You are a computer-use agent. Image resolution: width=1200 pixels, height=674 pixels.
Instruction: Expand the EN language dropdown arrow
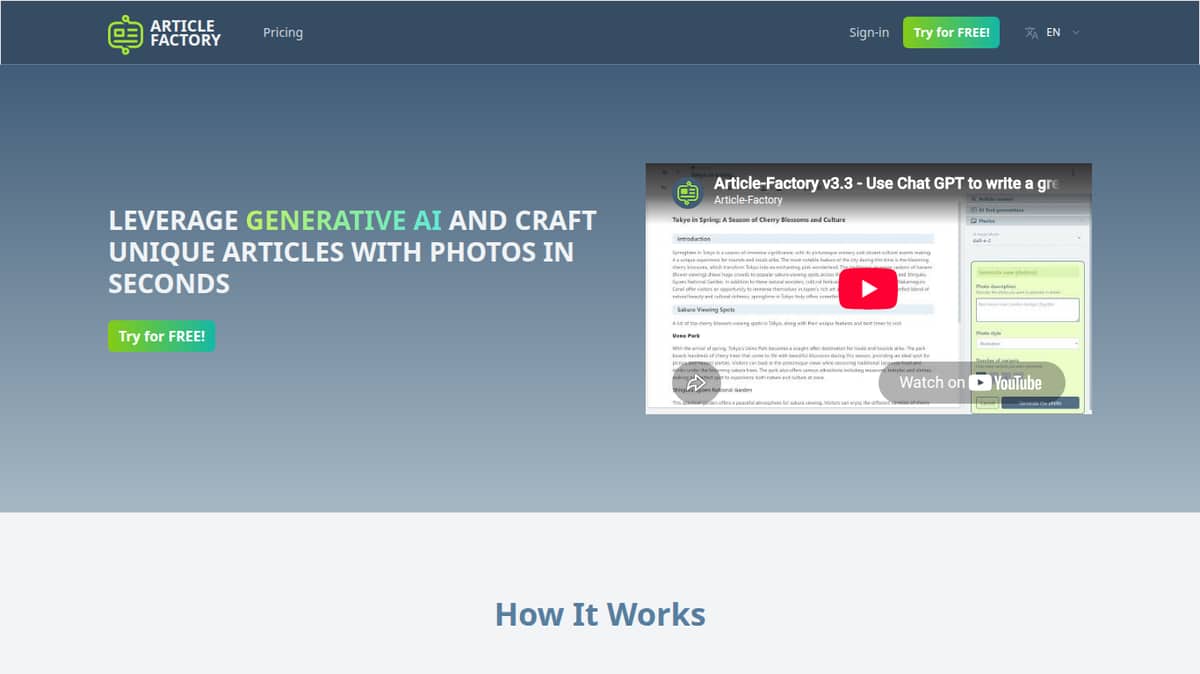[x=1076, y=32]
